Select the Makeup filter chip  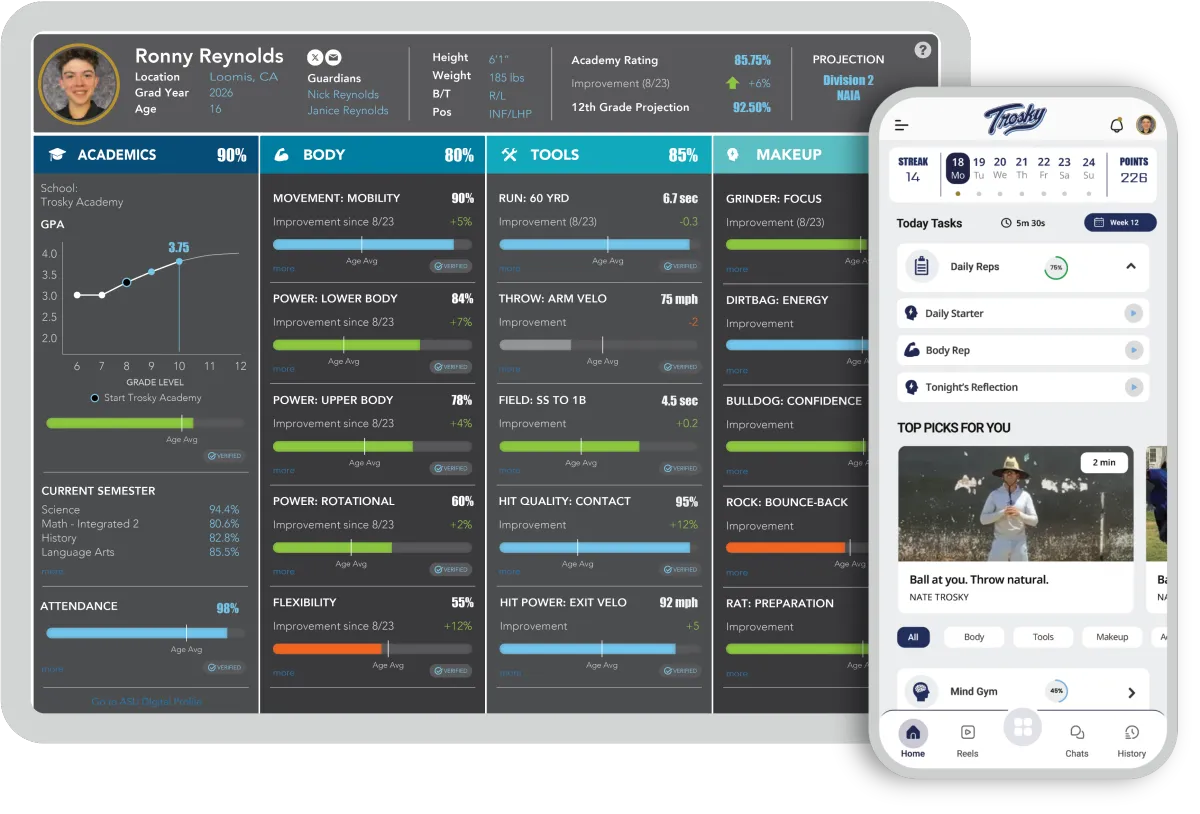[x=1112, y=637]
